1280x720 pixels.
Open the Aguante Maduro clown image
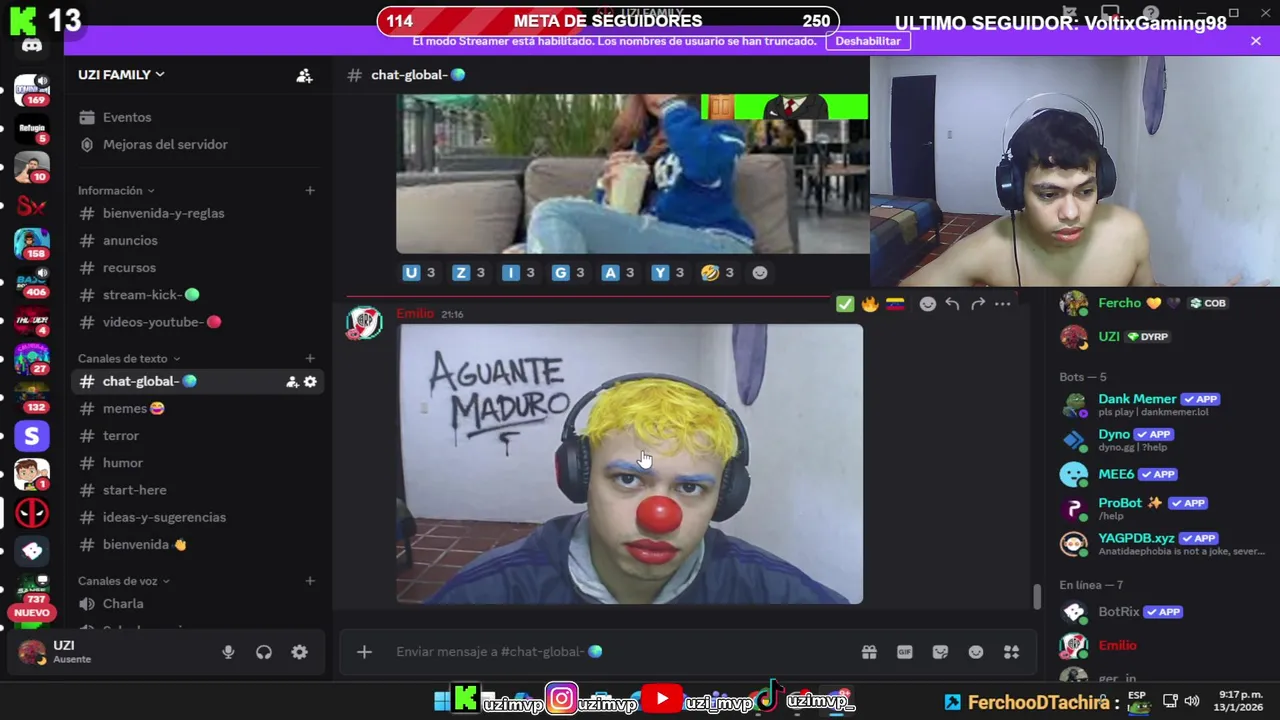(630, 464)
